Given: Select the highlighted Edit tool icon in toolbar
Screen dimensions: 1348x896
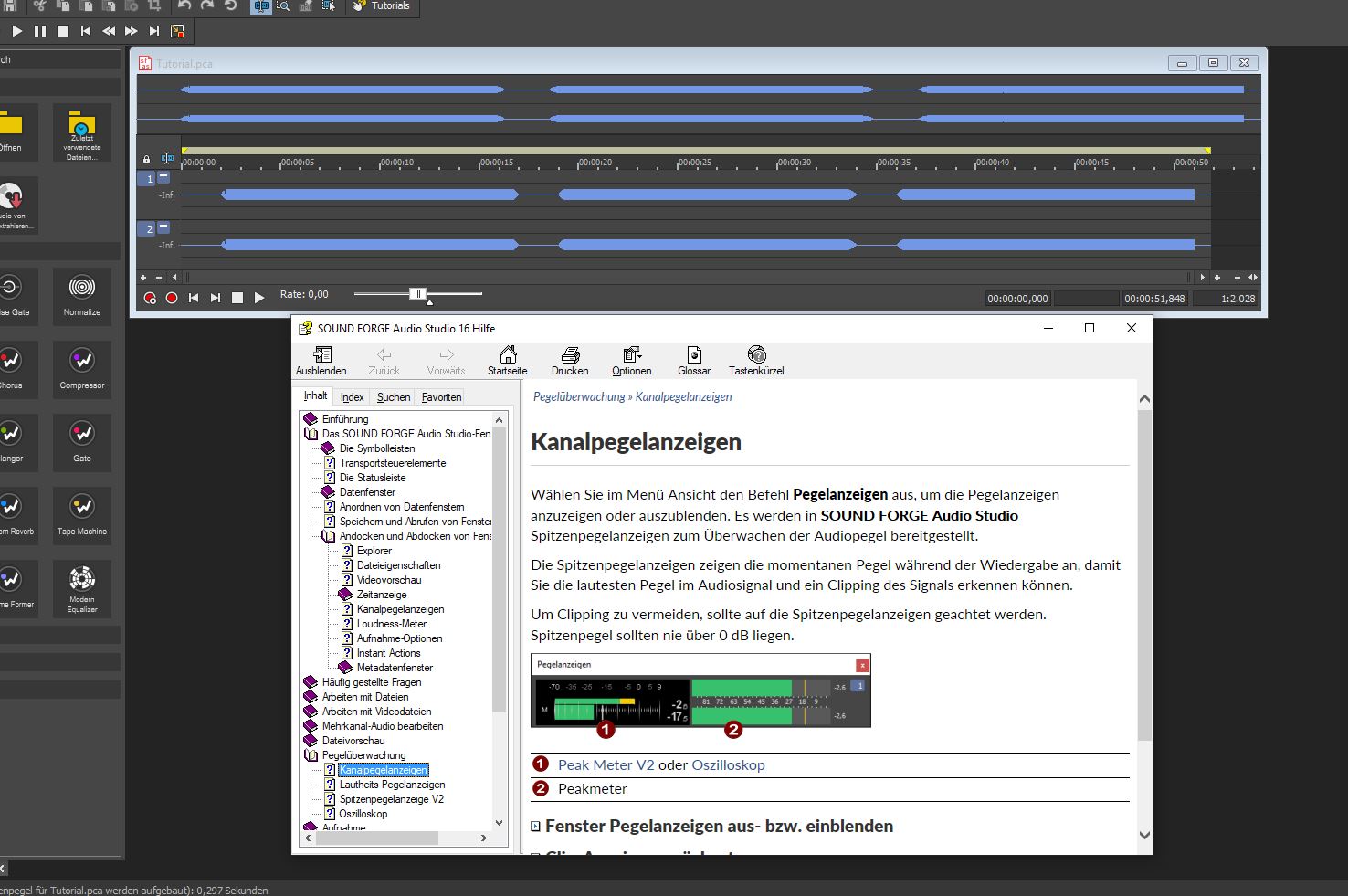Looking at the screenshot, I should click(x=261, y=5).
